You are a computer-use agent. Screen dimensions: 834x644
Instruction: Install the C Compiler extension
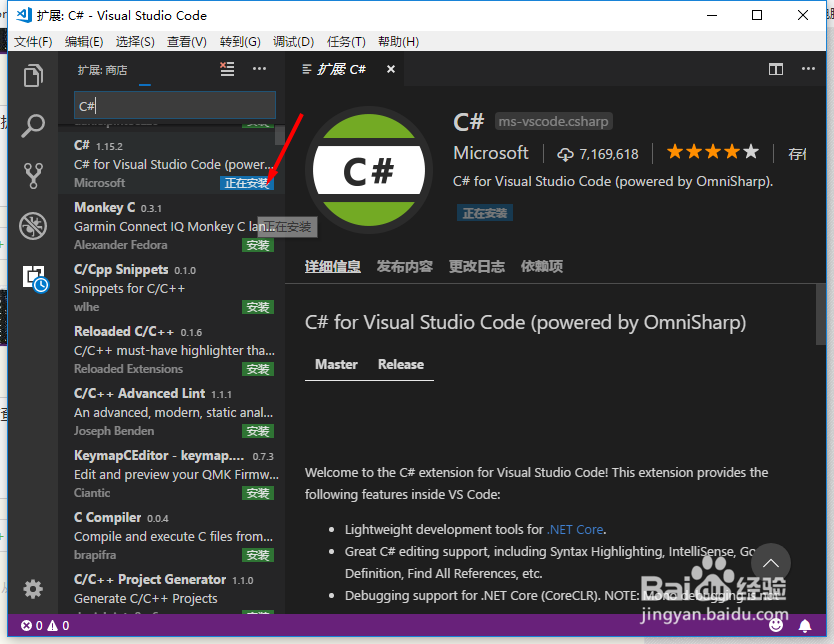click(x=258, y=555)
